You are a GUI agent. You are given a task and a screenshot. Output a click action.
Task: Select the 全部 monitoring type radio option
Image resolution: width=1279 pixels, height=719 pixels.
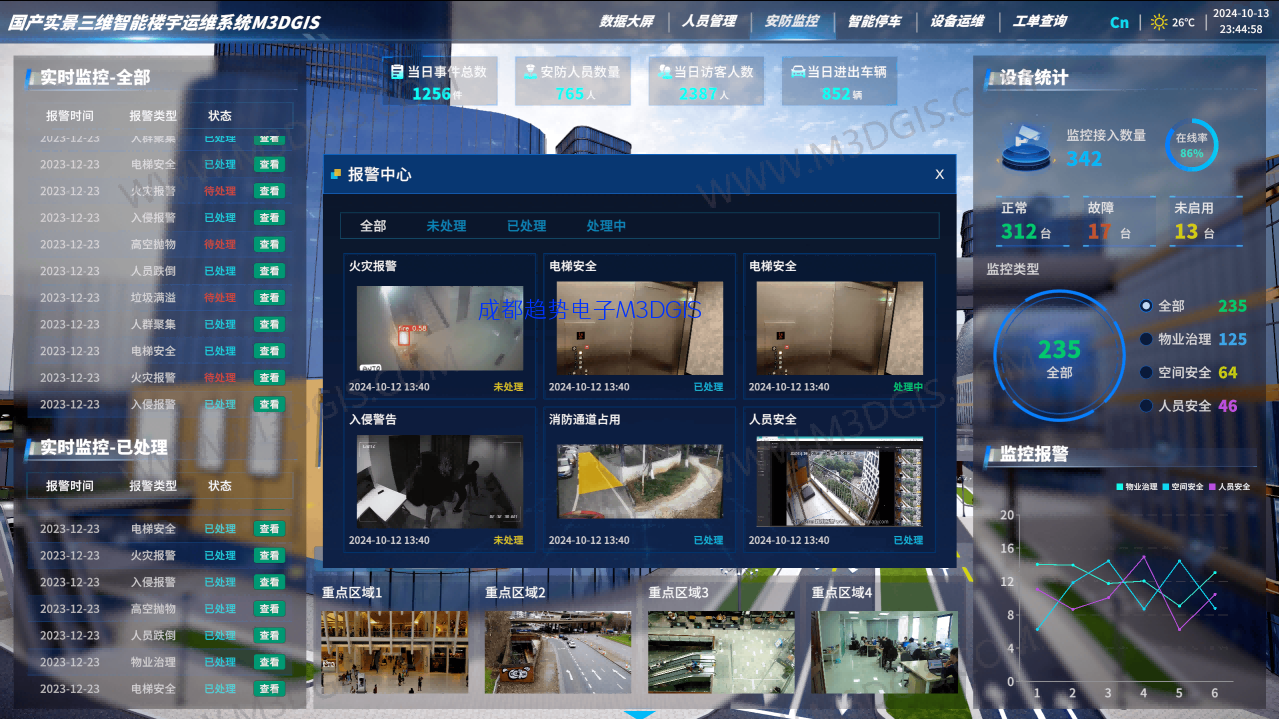pos(1146,306)
